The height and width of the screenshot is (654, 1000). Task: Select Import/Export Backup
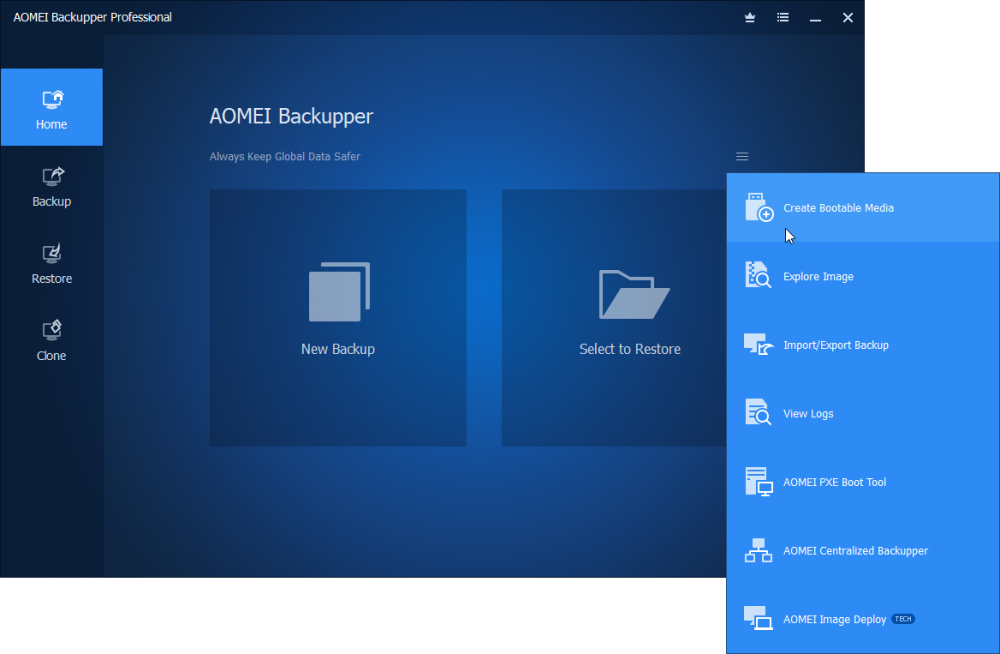(x=863, y=345)
